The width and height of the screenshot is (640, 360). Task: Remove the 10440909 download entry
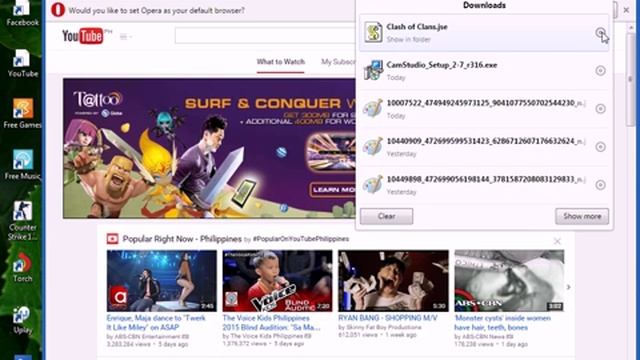tap(600, 147)
